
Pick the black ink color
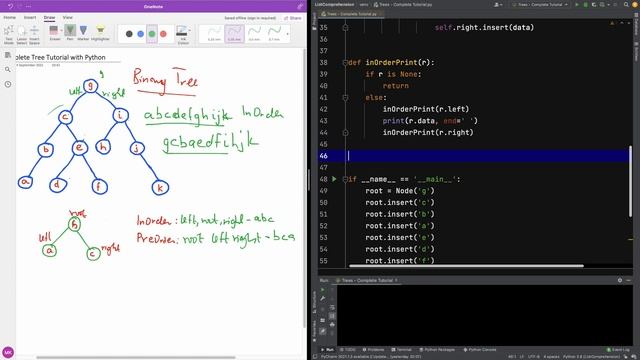[x=129, y=34]
